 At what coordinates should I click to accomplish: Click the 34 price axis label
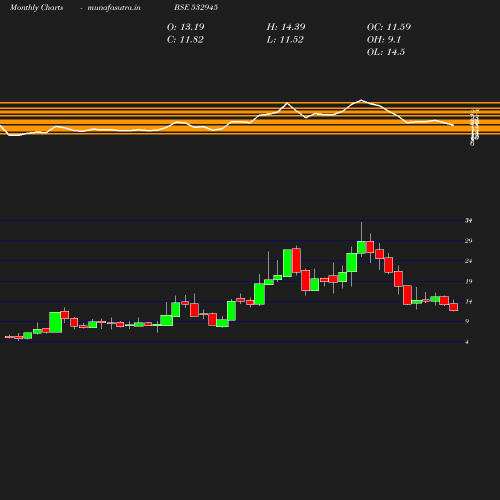point(469,220)
